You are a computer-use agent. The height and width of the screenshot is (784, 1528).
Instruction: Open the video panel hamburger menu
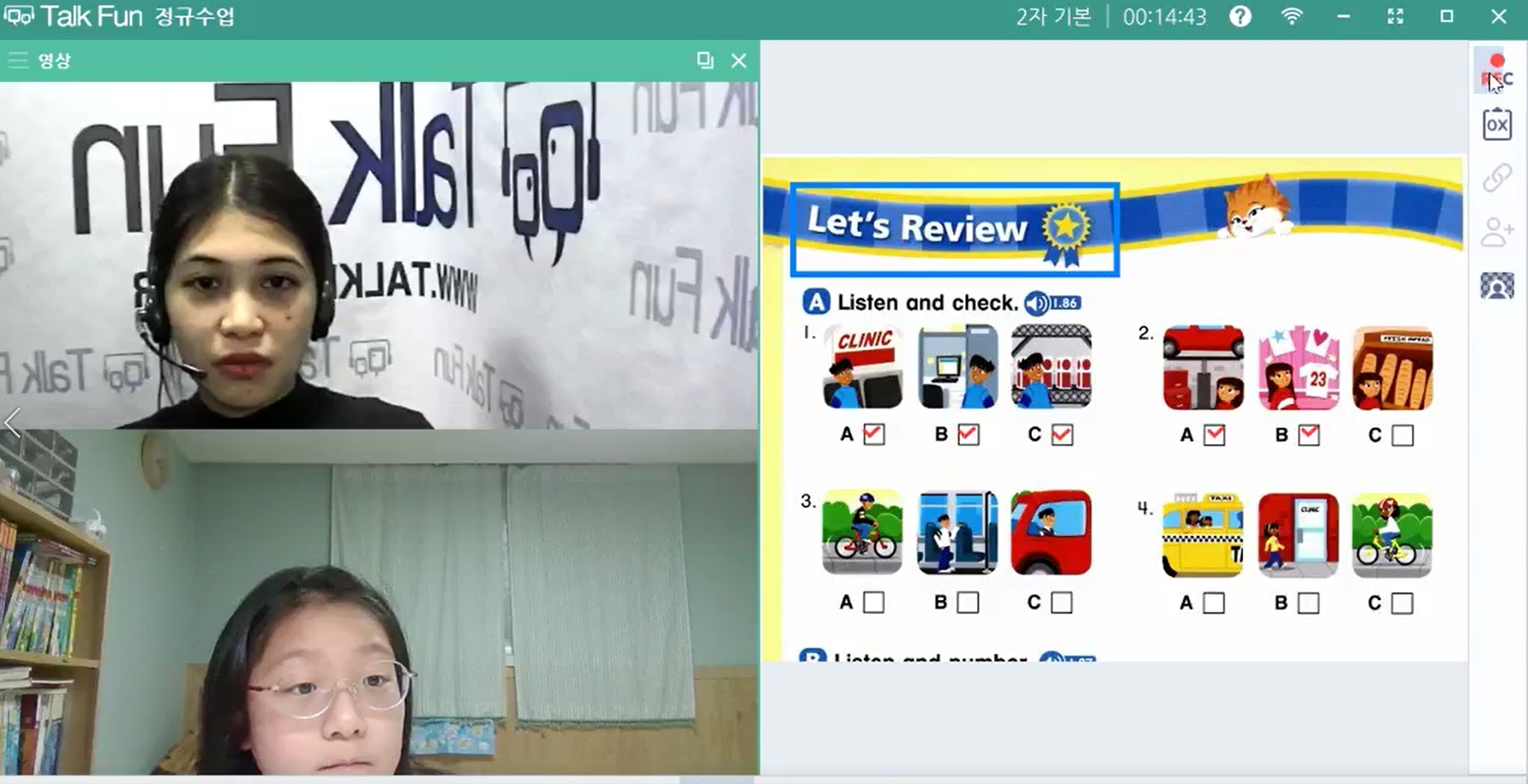pyautogui.click(x=18, y=61)
